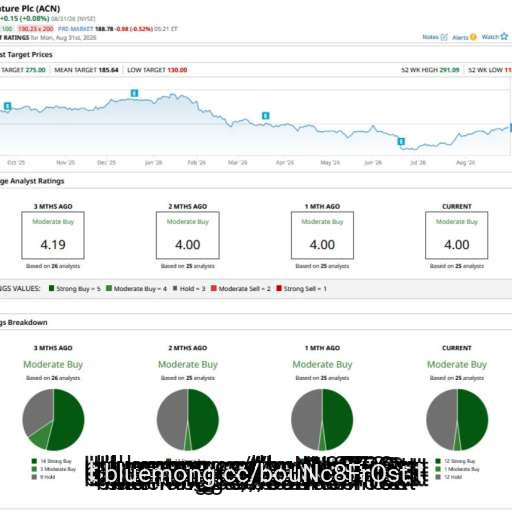Click the Hold = 3 legend swatch
This screenshot has height=512, width=512.
click(x=175, y=288)
